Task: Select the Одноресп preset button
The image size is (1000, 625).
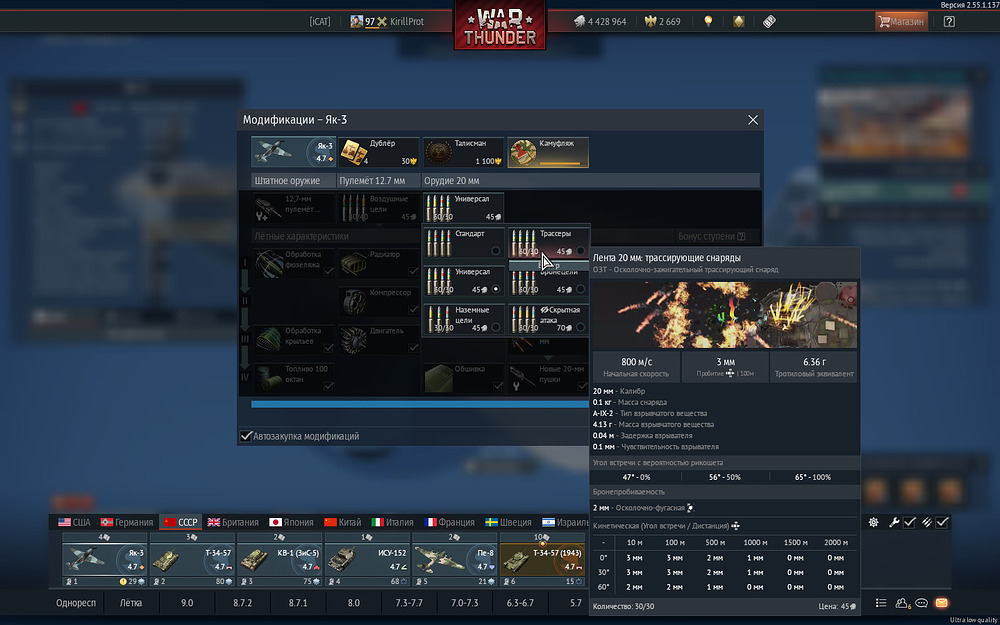Action: pos(75,603)
